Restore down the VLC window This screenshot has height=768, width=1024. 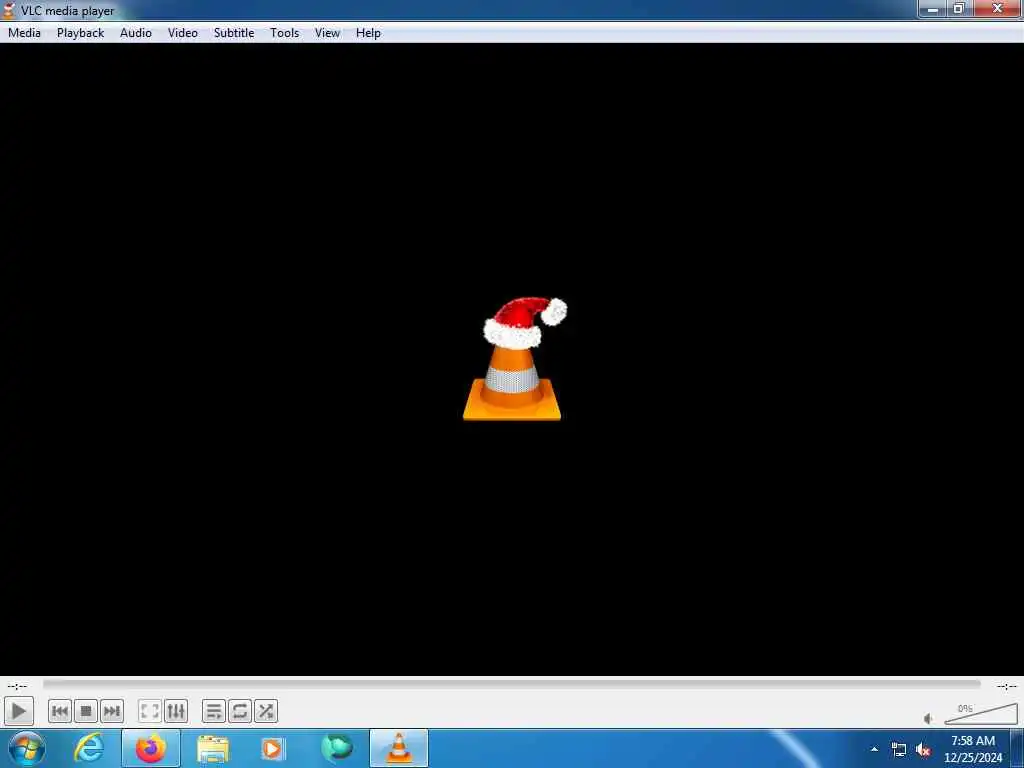(959, 9)
